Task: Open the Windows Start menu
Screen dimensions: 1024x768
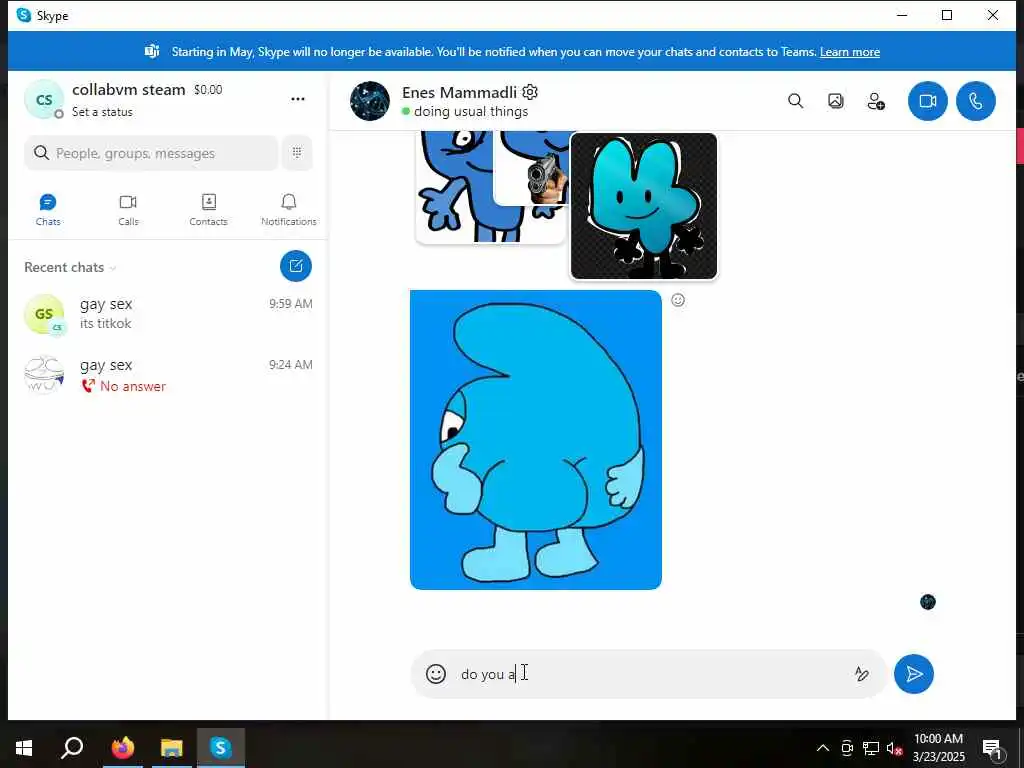Action: coord(24,748)
